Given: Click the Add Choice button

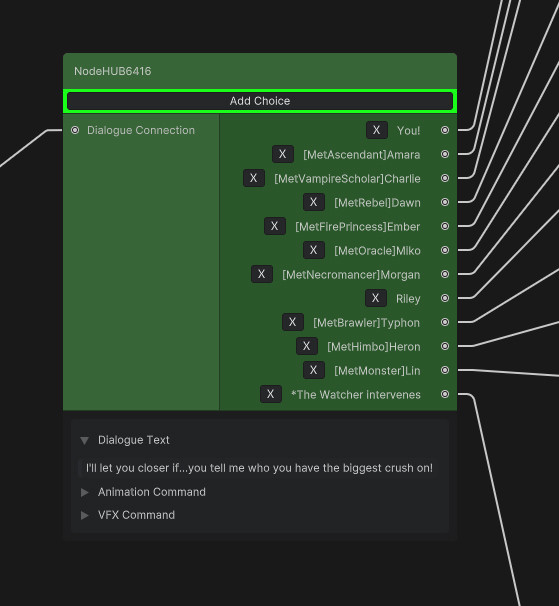Looking at the screenshot, I should [260, 101].
